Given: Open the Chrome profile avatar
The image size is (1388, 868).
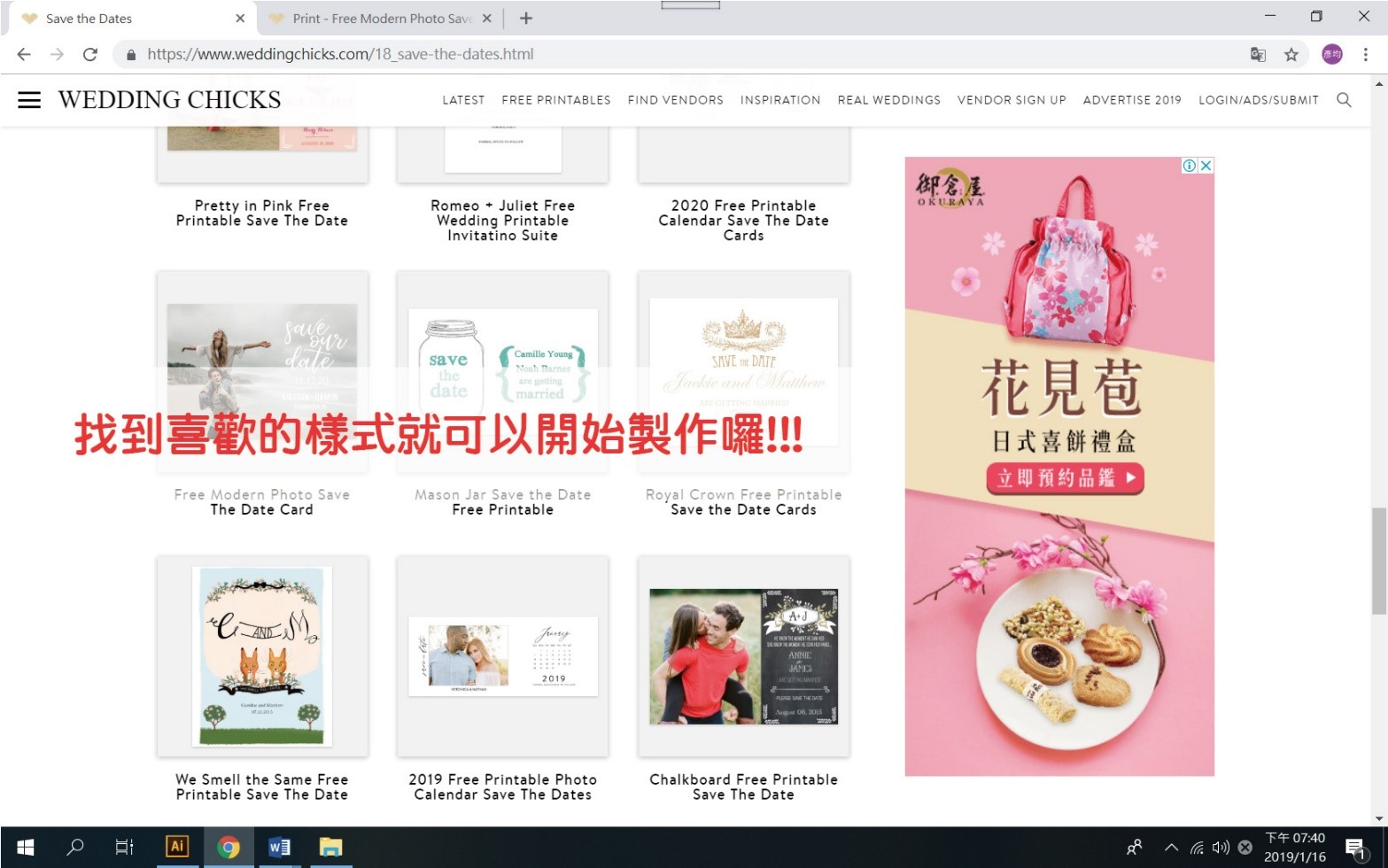Looking at the screenshot, I should click(x=1332, y=54).
